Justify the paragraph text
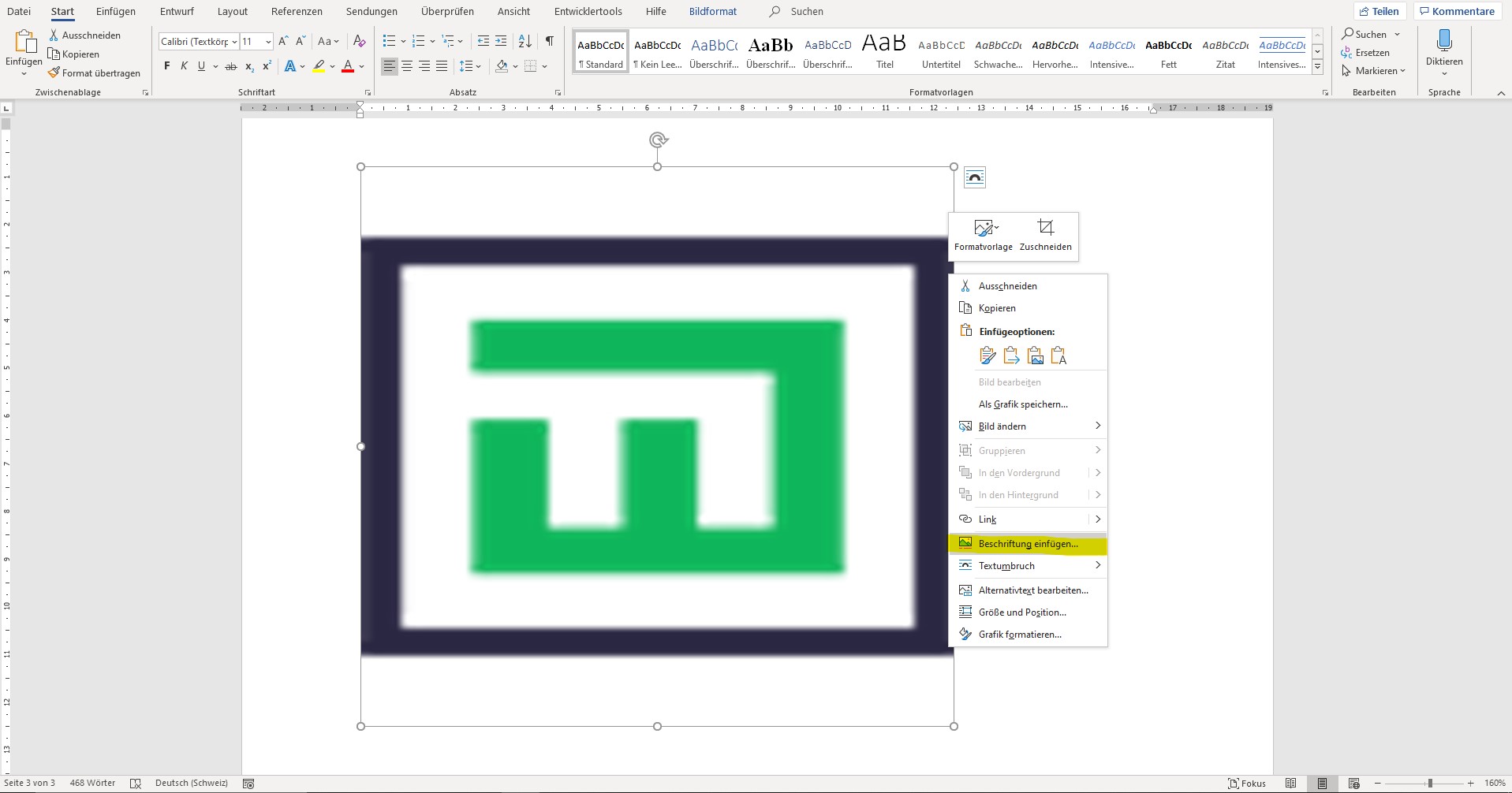The image size is (1512, 793). [442, 66]
